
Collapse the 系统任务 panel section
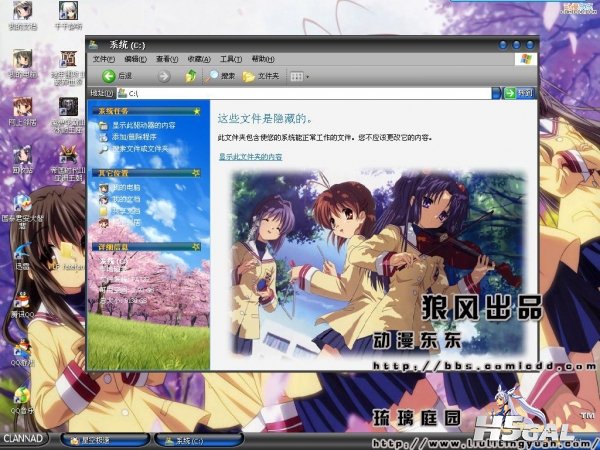(196, 111)
